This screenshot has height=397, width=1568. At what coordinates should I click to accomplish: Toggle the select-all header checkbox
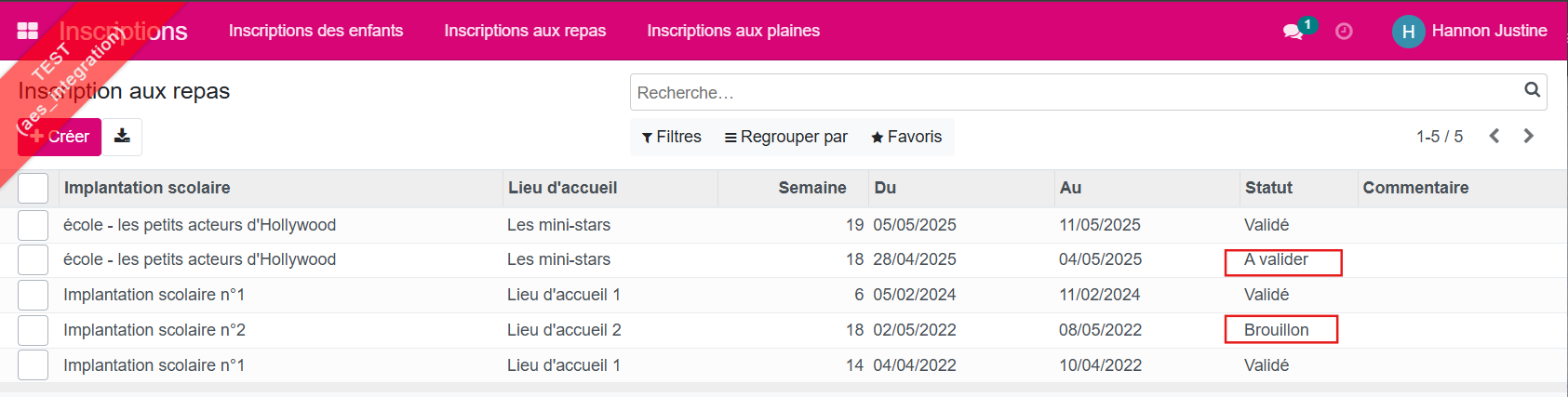click(x=34, y=188)
